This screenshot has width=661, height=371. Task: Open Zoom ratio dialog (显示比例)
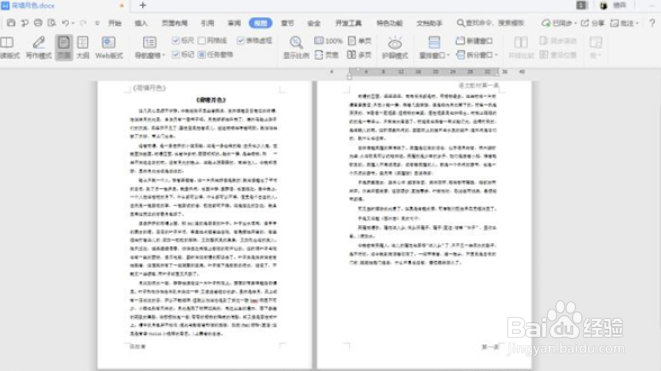pyautogui.click(x=296, y=48)
